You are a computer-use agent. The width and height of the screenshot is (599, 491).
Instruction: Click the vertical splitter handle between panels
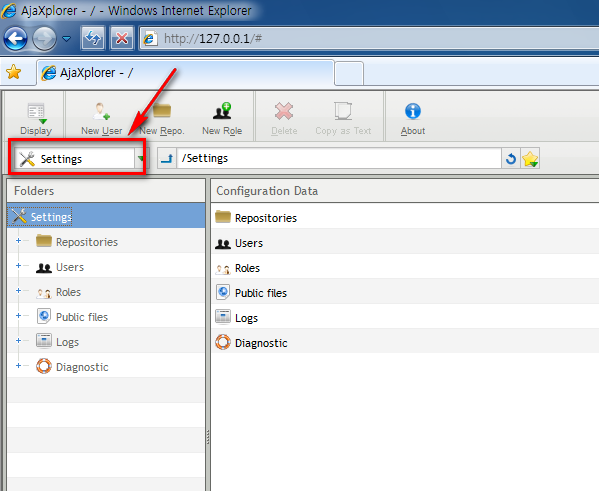click(208, 437)
